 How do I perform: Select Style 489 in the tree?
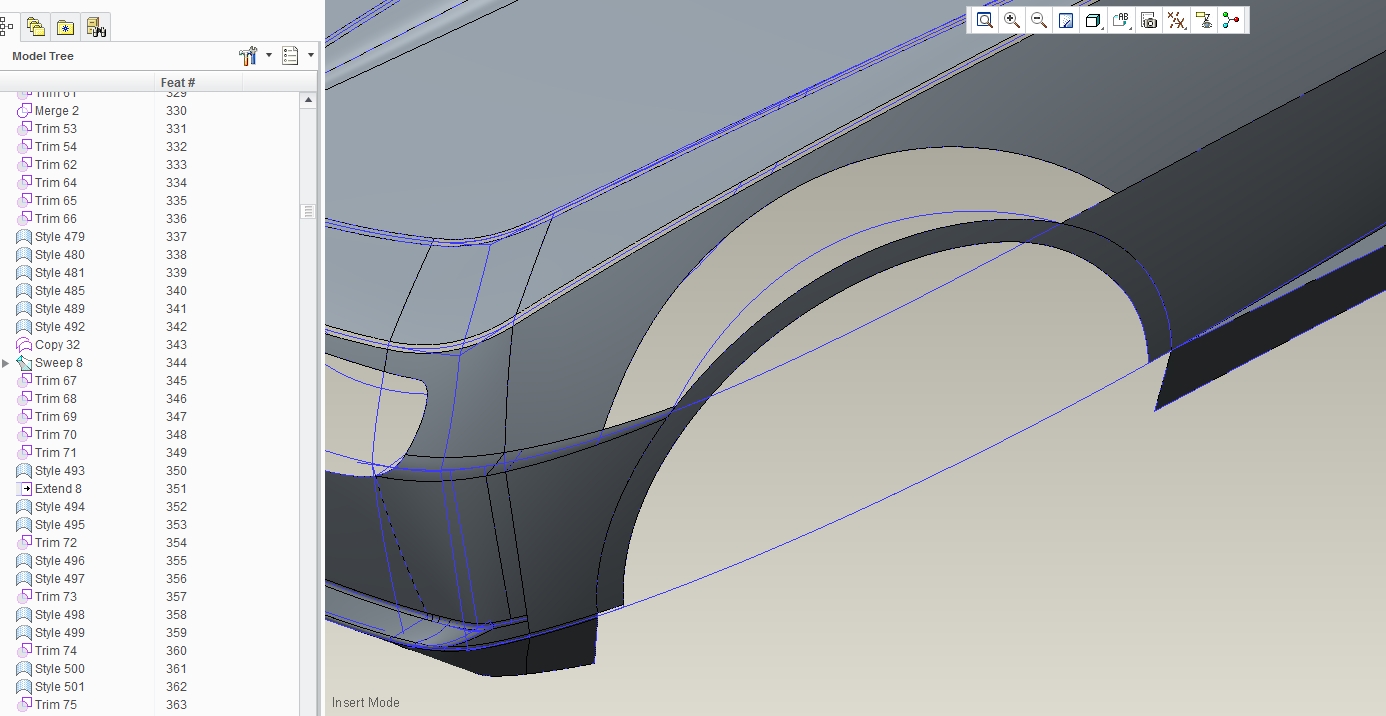pos(60,309)
